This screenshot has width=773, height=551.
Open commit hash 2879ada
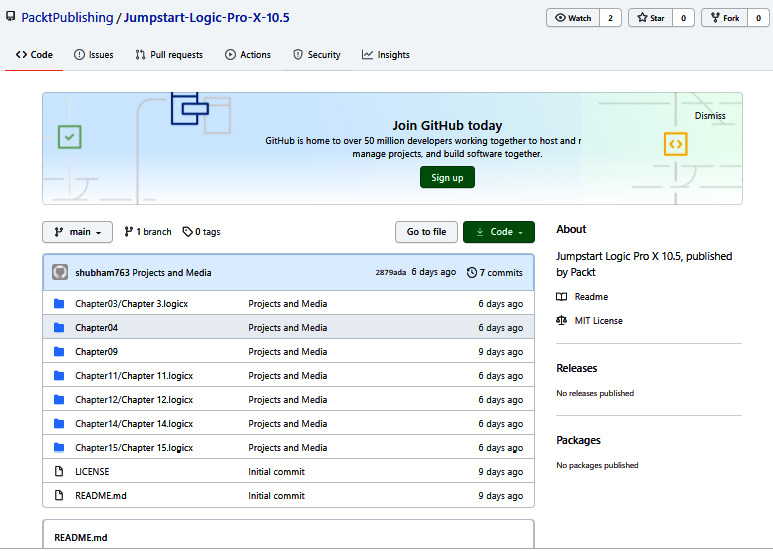coord(390,273)
